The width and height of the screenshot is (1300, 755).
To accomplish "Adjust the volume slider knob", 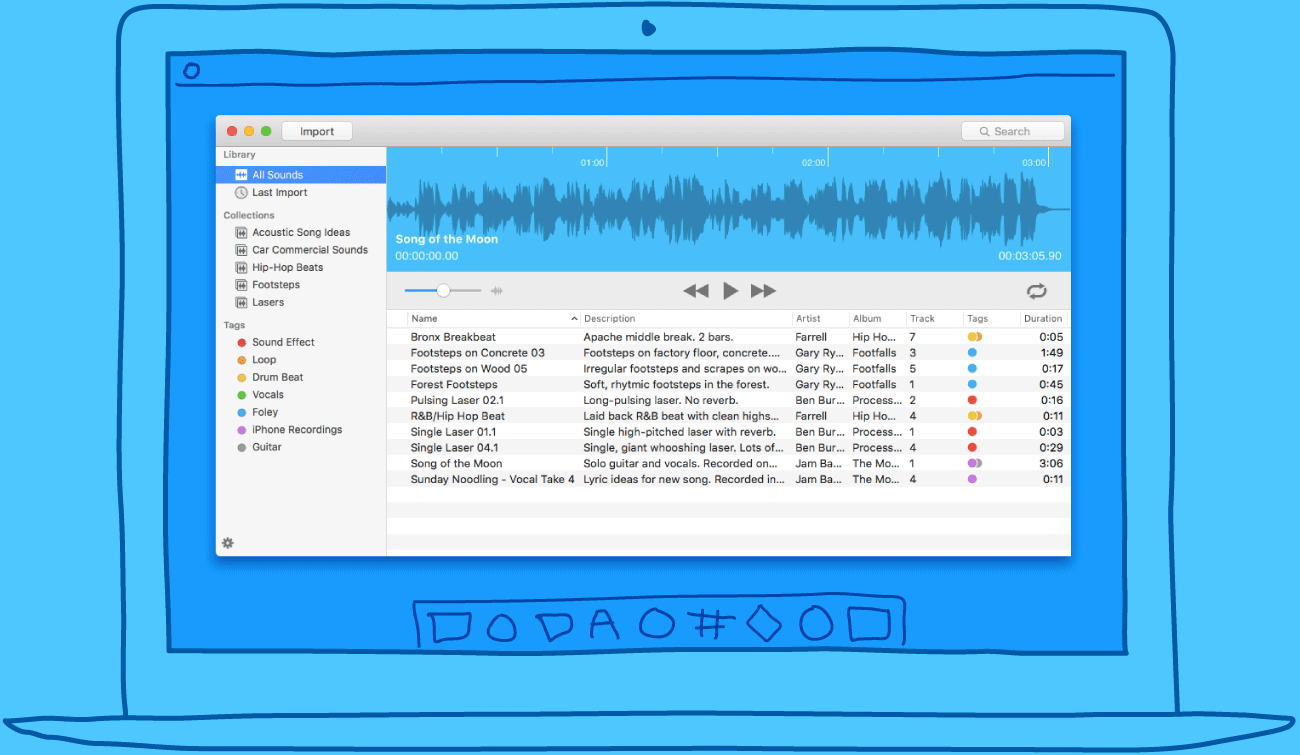I will (x=443, y=291).
